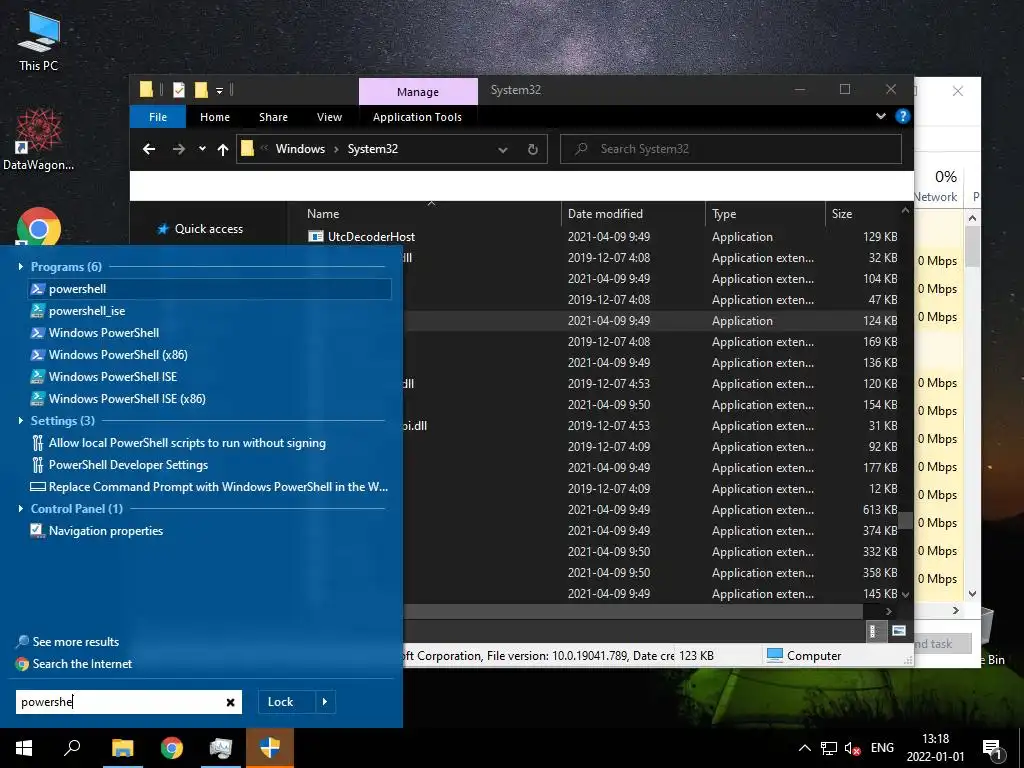This screenshot has width=1024, height=768.
Task: Open recent locations dropdown arrow
Action: click(202, 149)
